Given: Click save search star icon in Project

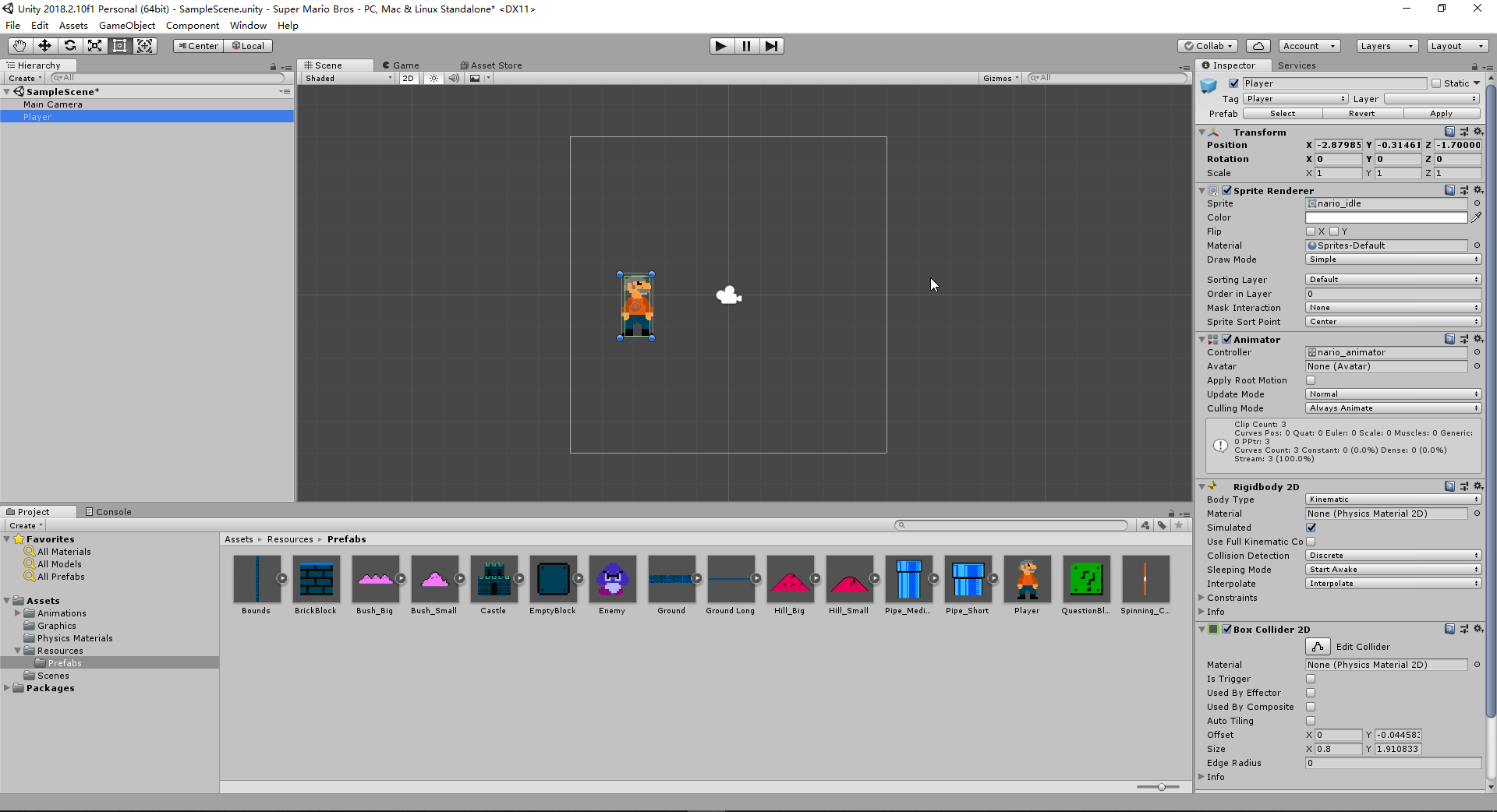Looking at the screenshot, I should pos(1179,525).
